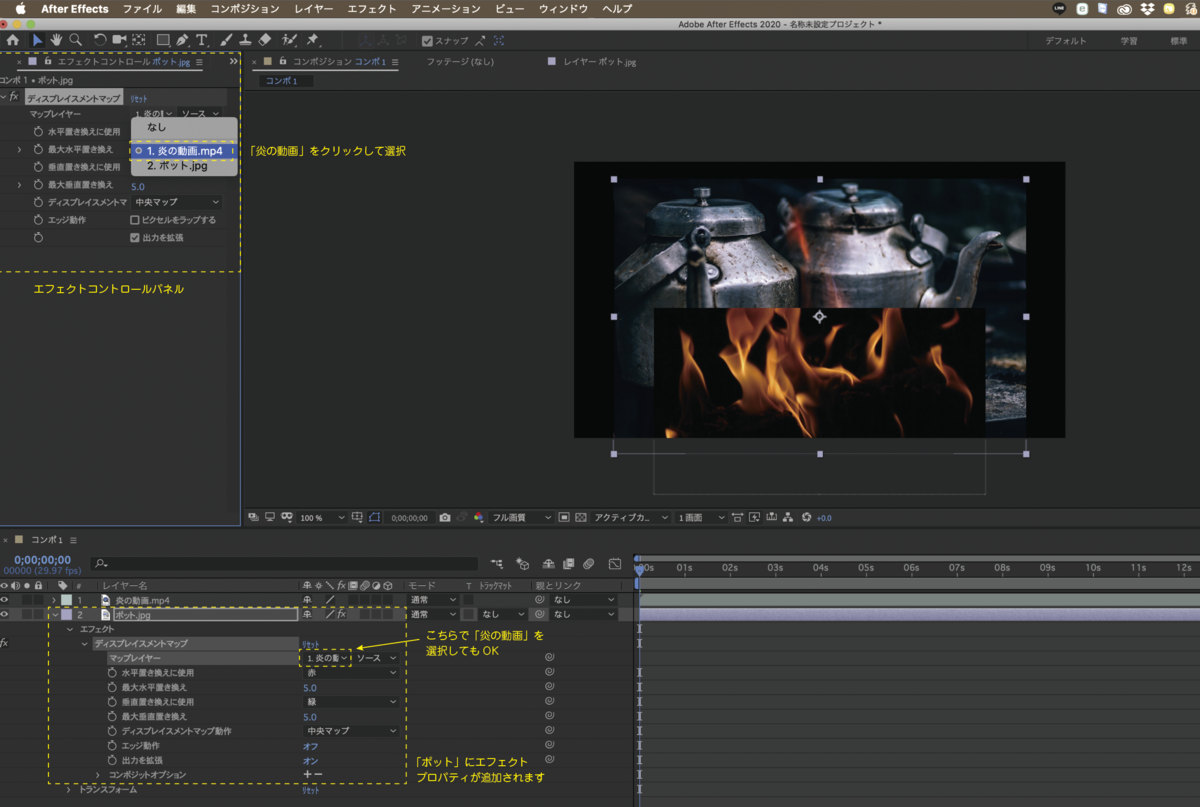The width and height of the screenshot is (1200, 807).
Task: Select the Selection arrow tool
Action: 37,40
